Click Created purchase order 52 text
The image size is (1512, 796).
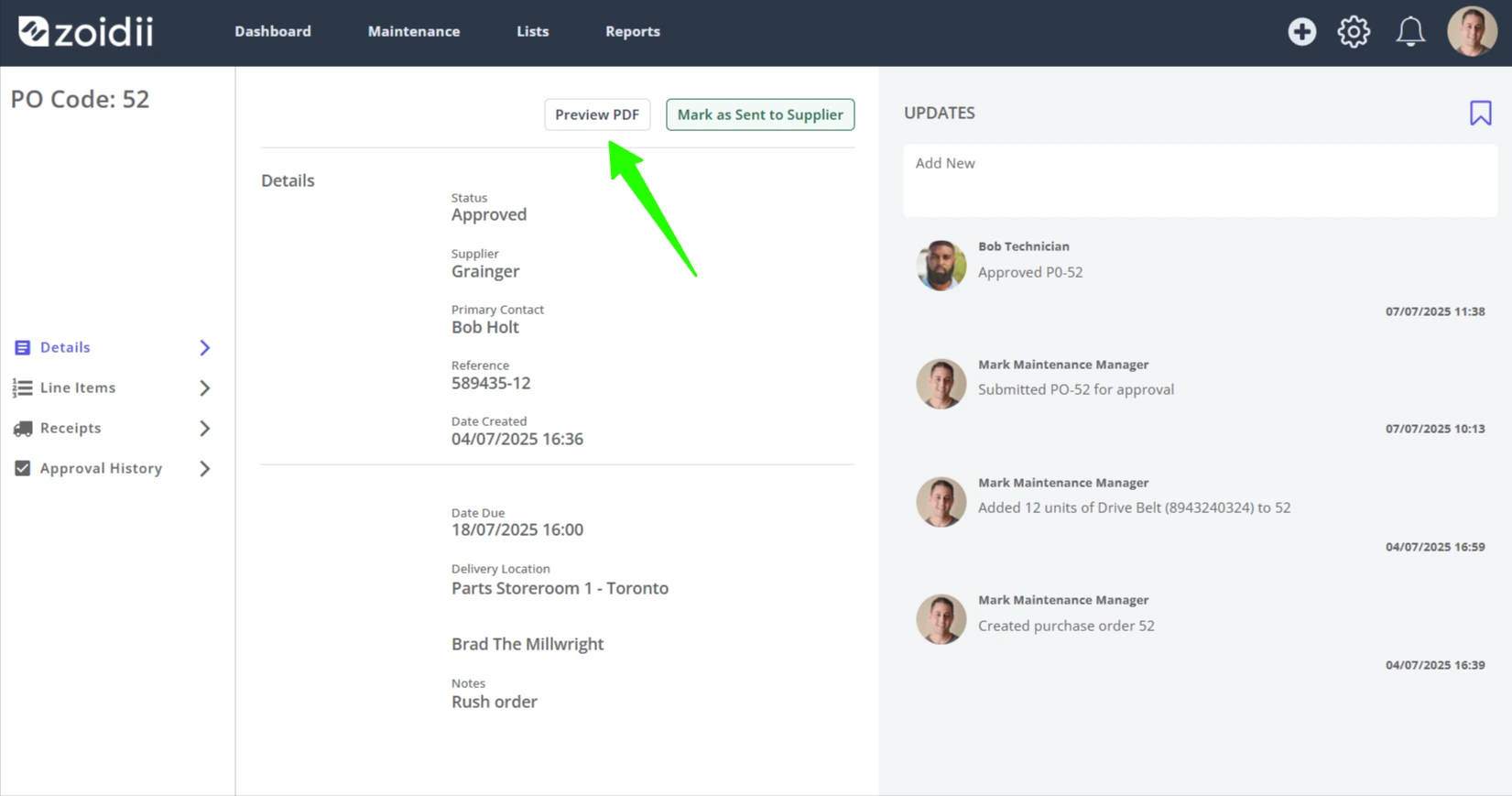click(x=1066, y=626)
